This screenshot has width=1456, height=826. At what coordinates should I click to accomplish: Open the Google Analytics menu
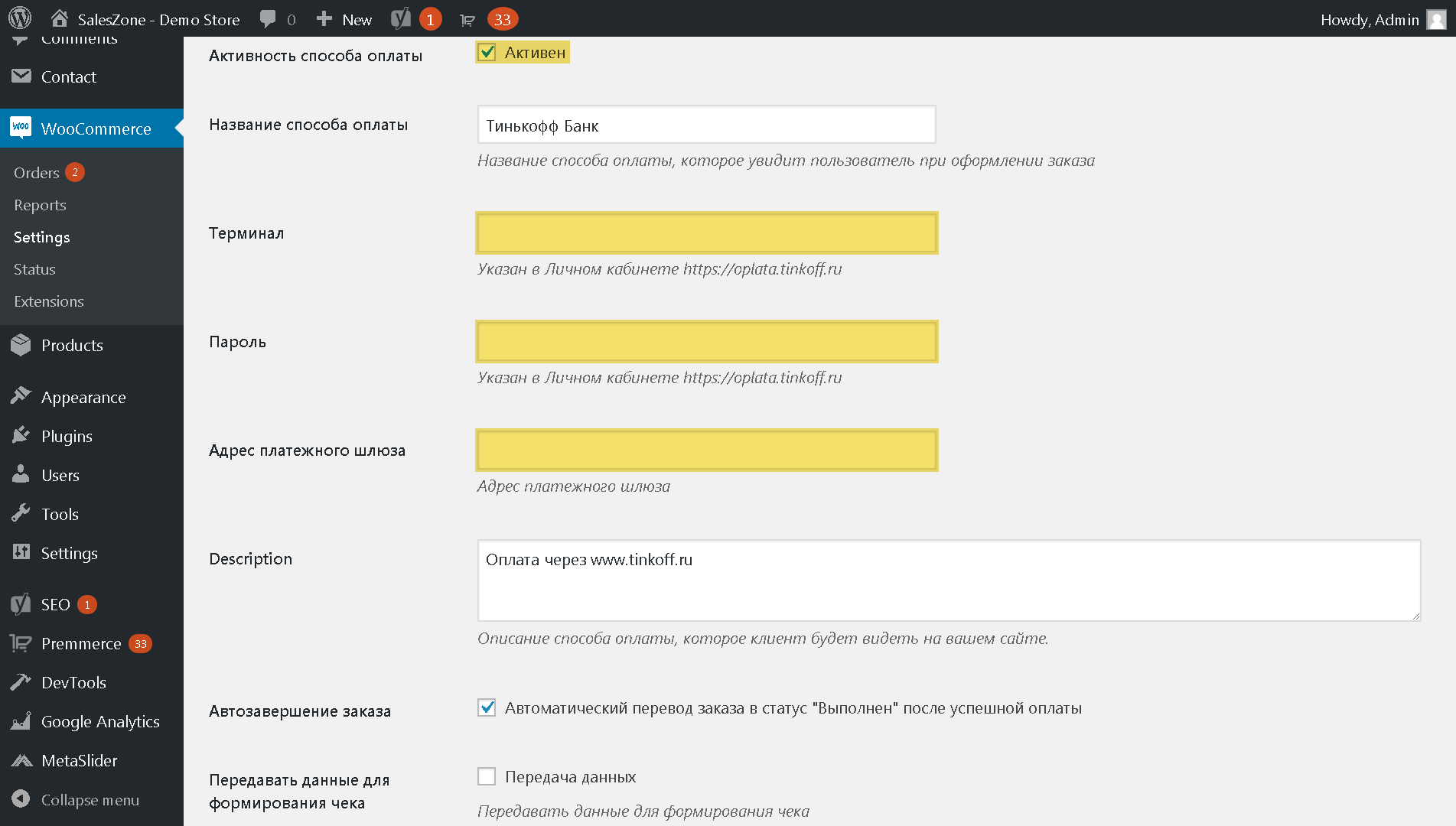(x=100, y=721)
